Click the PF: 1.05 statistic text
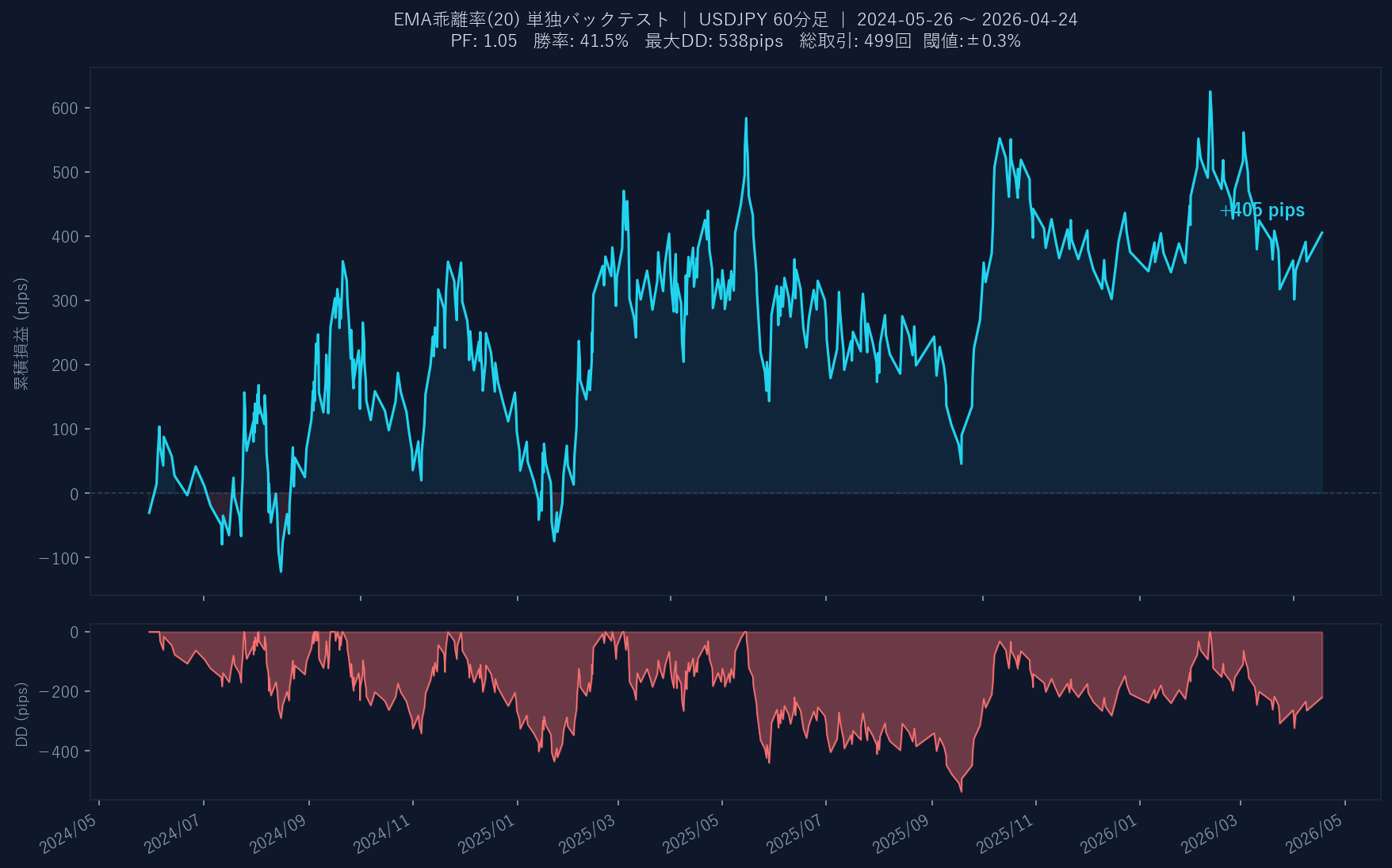 coord(484,41)
